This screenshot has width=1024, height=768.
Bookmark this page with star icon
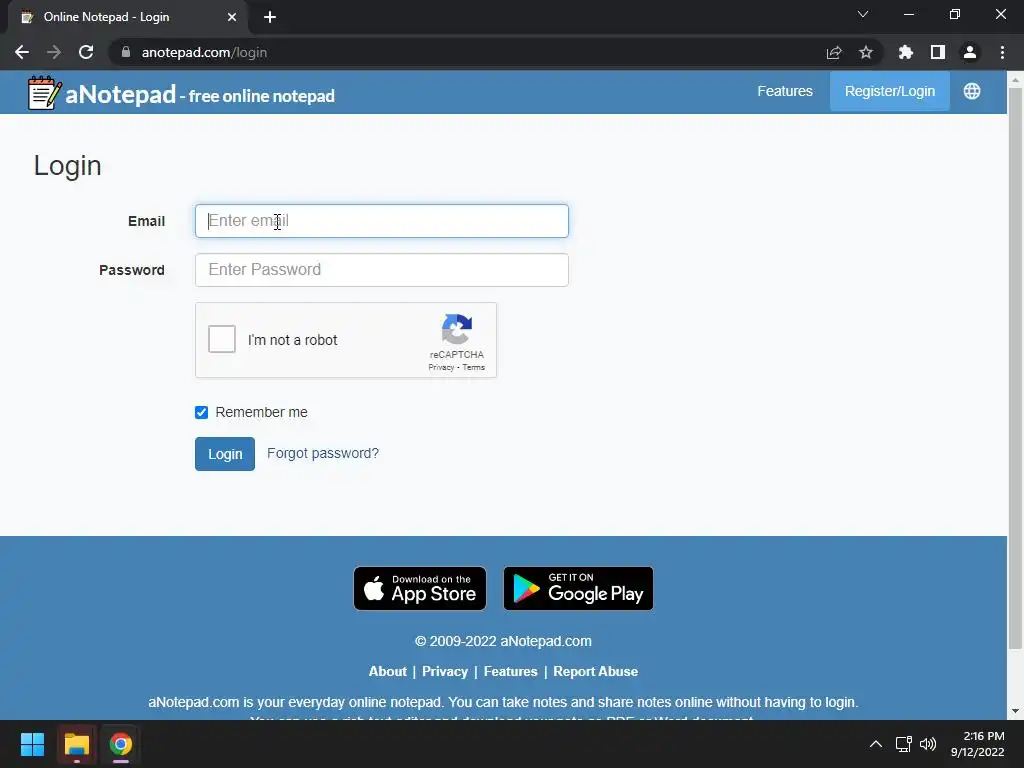(866, 52)
